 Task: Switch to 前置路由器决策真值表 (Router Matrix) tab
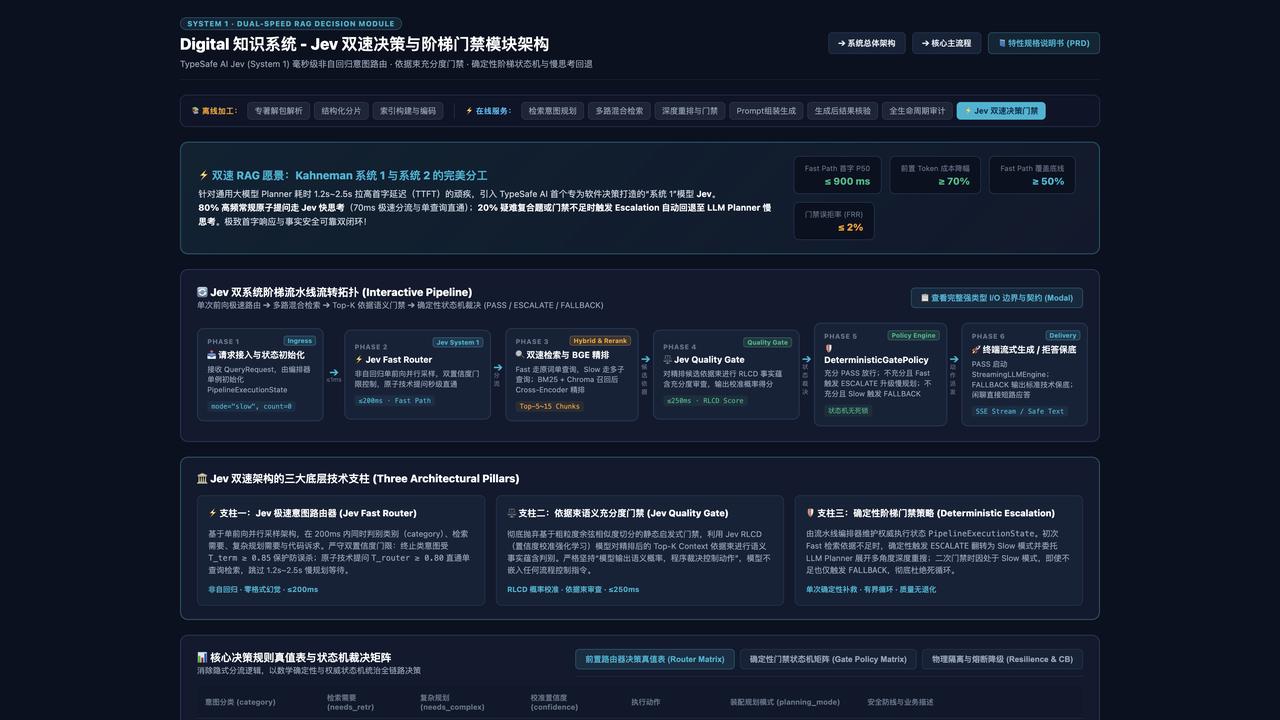pos(655,659)
